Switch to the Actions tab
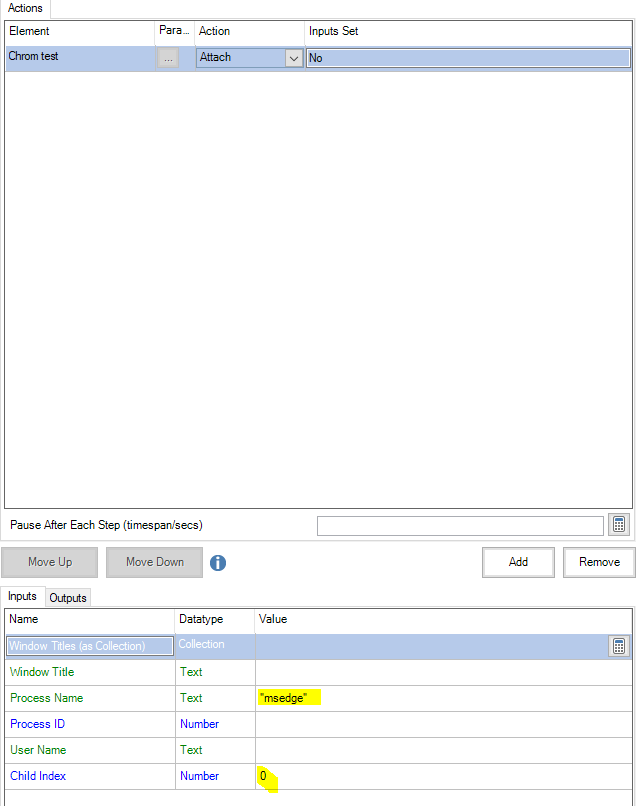This screenshot has width=636, height=806. point(25,8)
